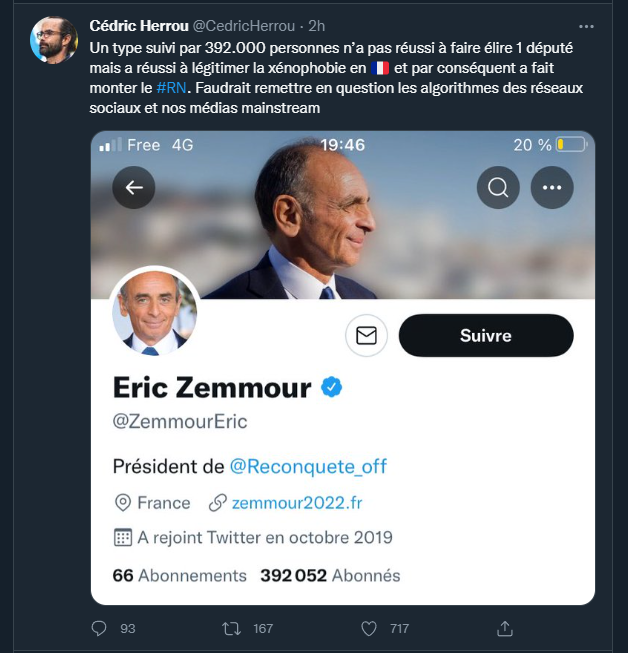Click the Suivre follow button
The image size is (628, 653).
tap(485, 336)
